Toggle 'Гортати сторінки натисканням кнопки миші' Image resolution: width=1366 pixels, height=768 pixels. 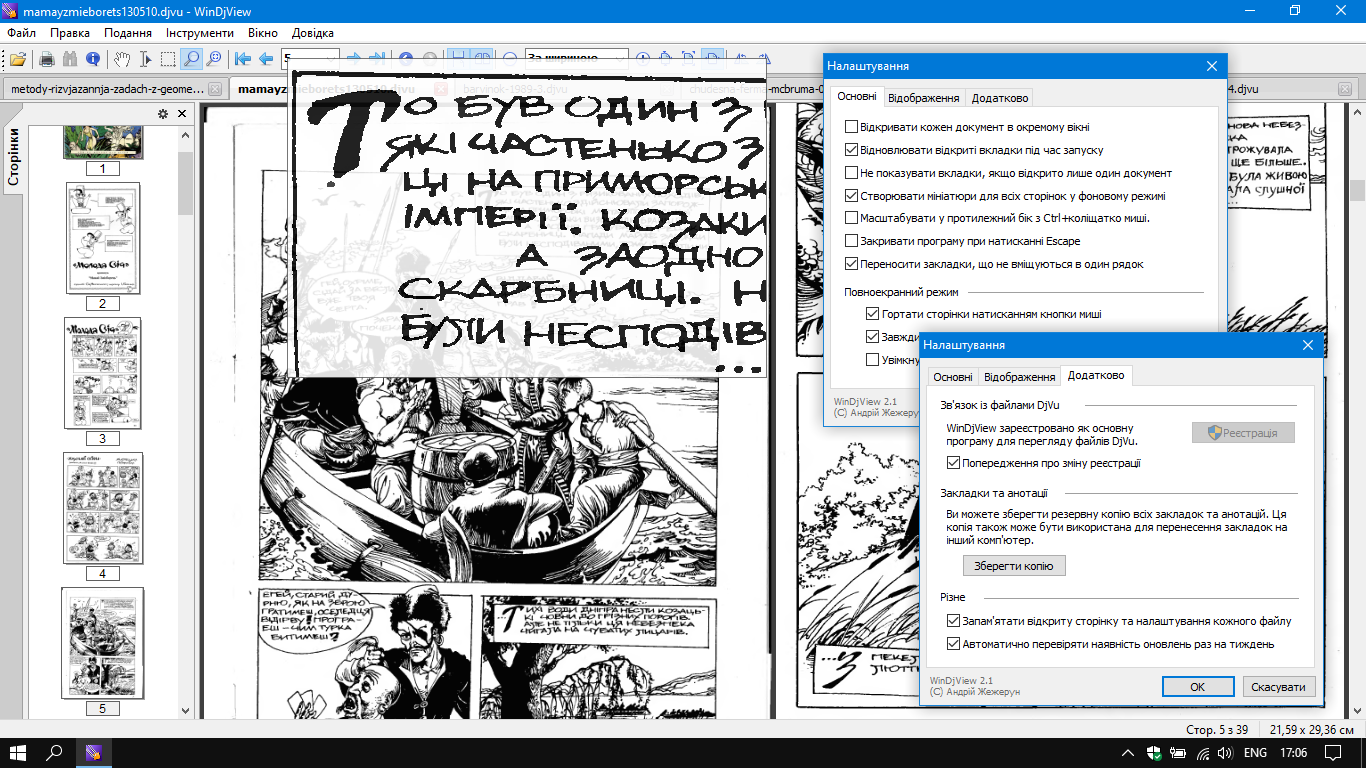click(x=874, y=314)
